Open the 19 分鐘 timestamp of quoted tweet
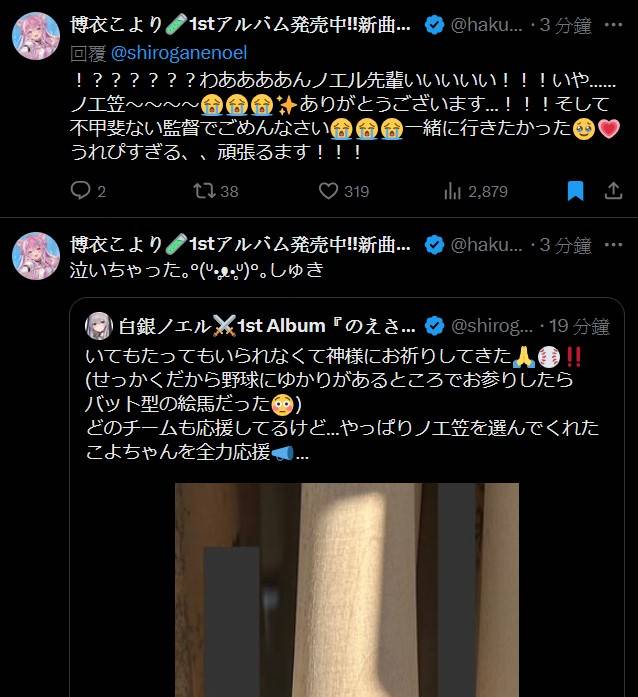The height and width of the screenshot is (697, 638). [x=579, y=326]
